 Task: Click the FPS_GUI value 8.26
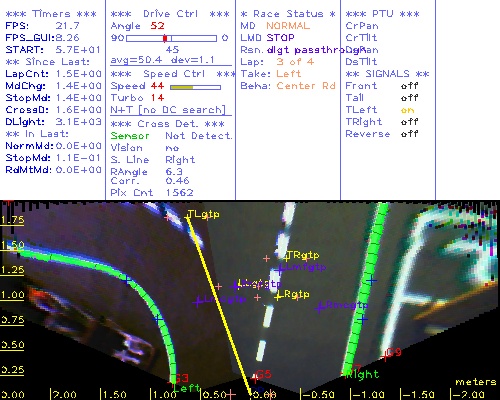pyautogui.click(x=67, y=38)
